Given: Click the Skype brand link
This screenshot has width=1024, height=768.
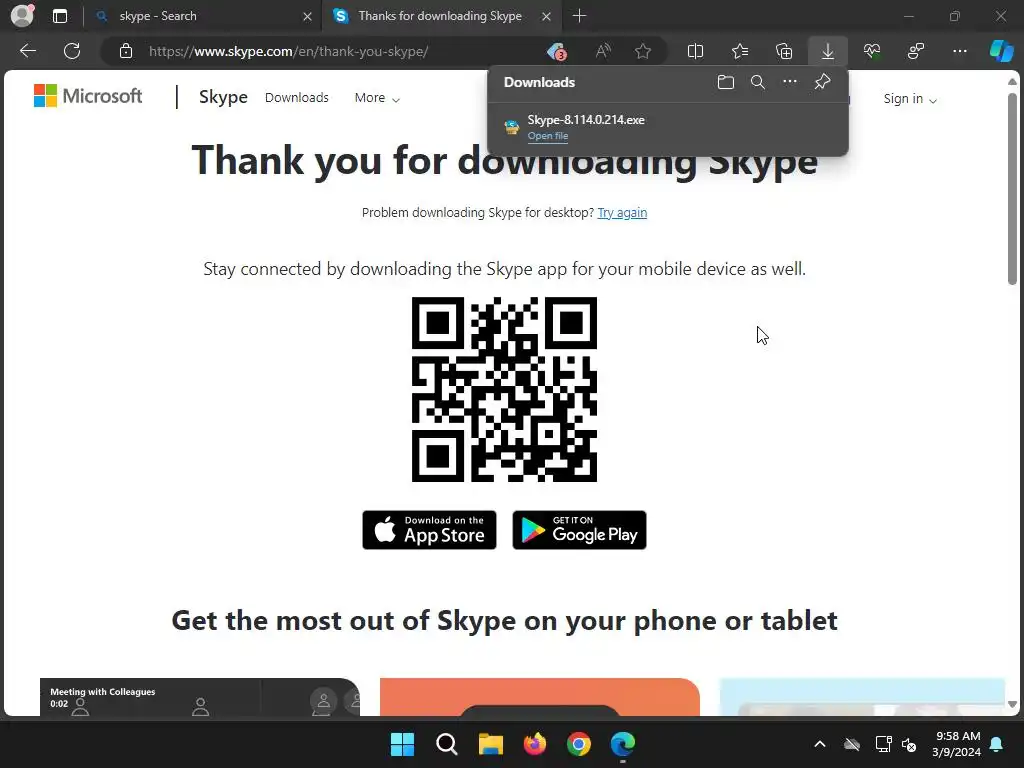Looking at the screenshot, I should point(223,97).
